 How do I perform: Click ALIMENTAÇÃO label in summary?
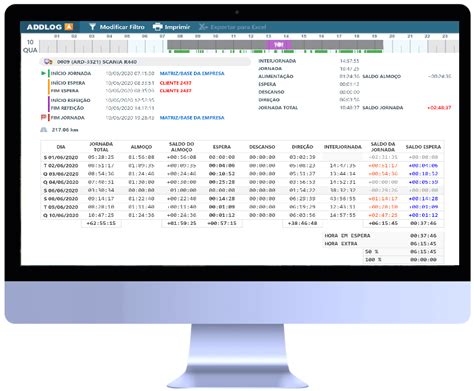[x=276, y=76]
